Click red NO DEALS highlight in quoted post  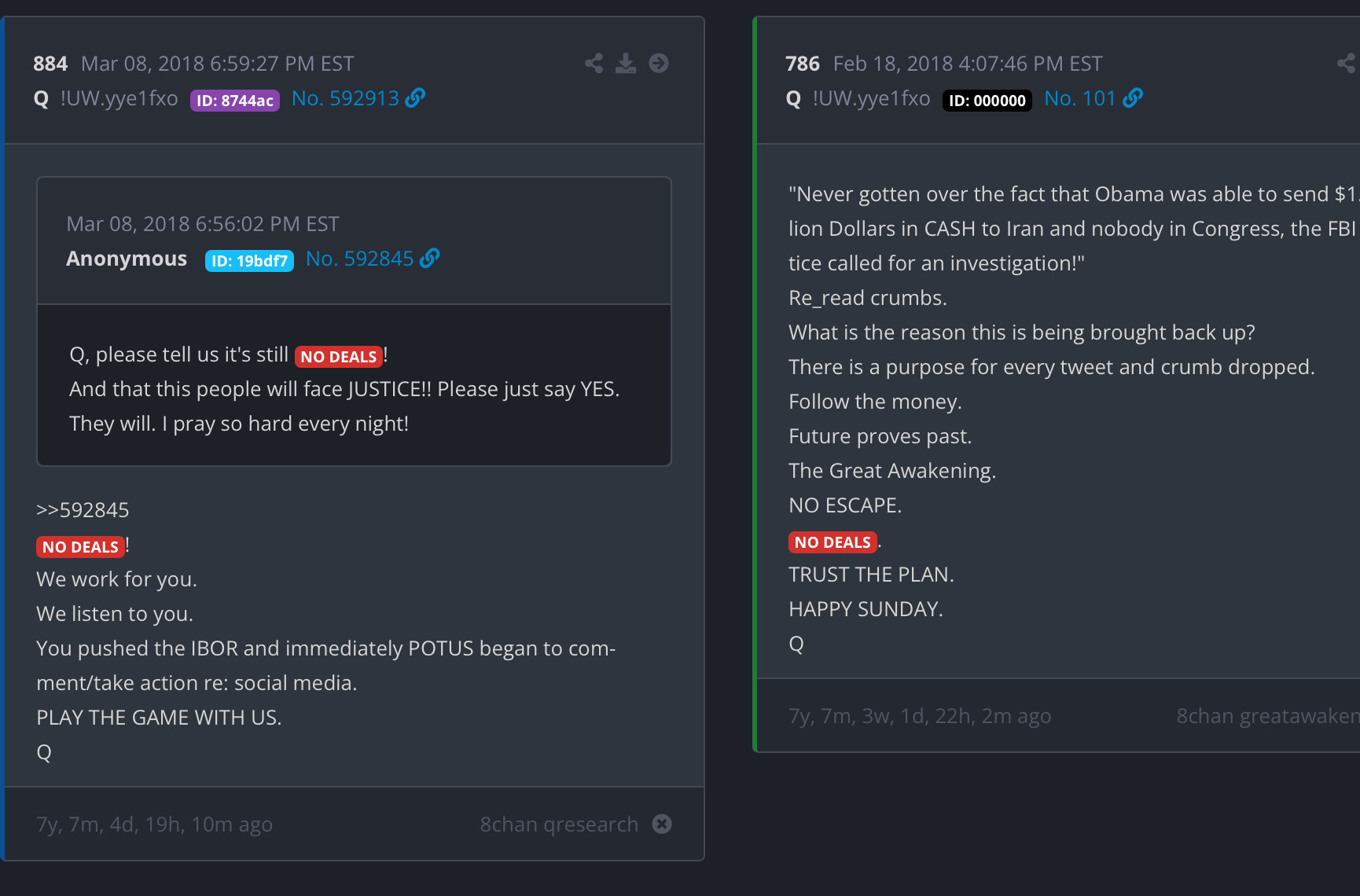pyautogui.click(x=339, y=357)
